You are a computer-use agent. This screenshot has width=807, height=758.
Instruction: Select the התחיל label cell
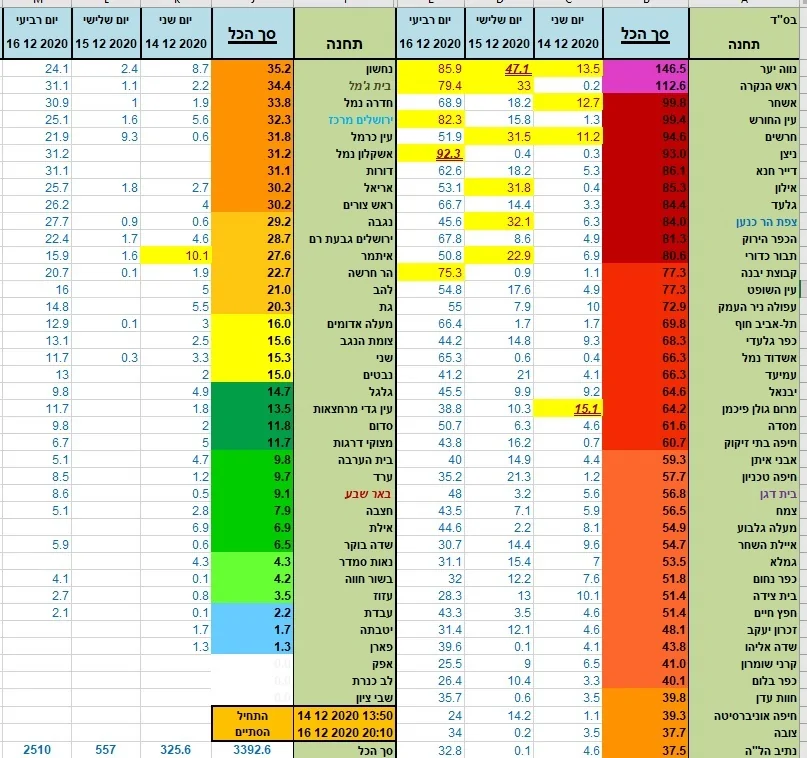(253, 717)
